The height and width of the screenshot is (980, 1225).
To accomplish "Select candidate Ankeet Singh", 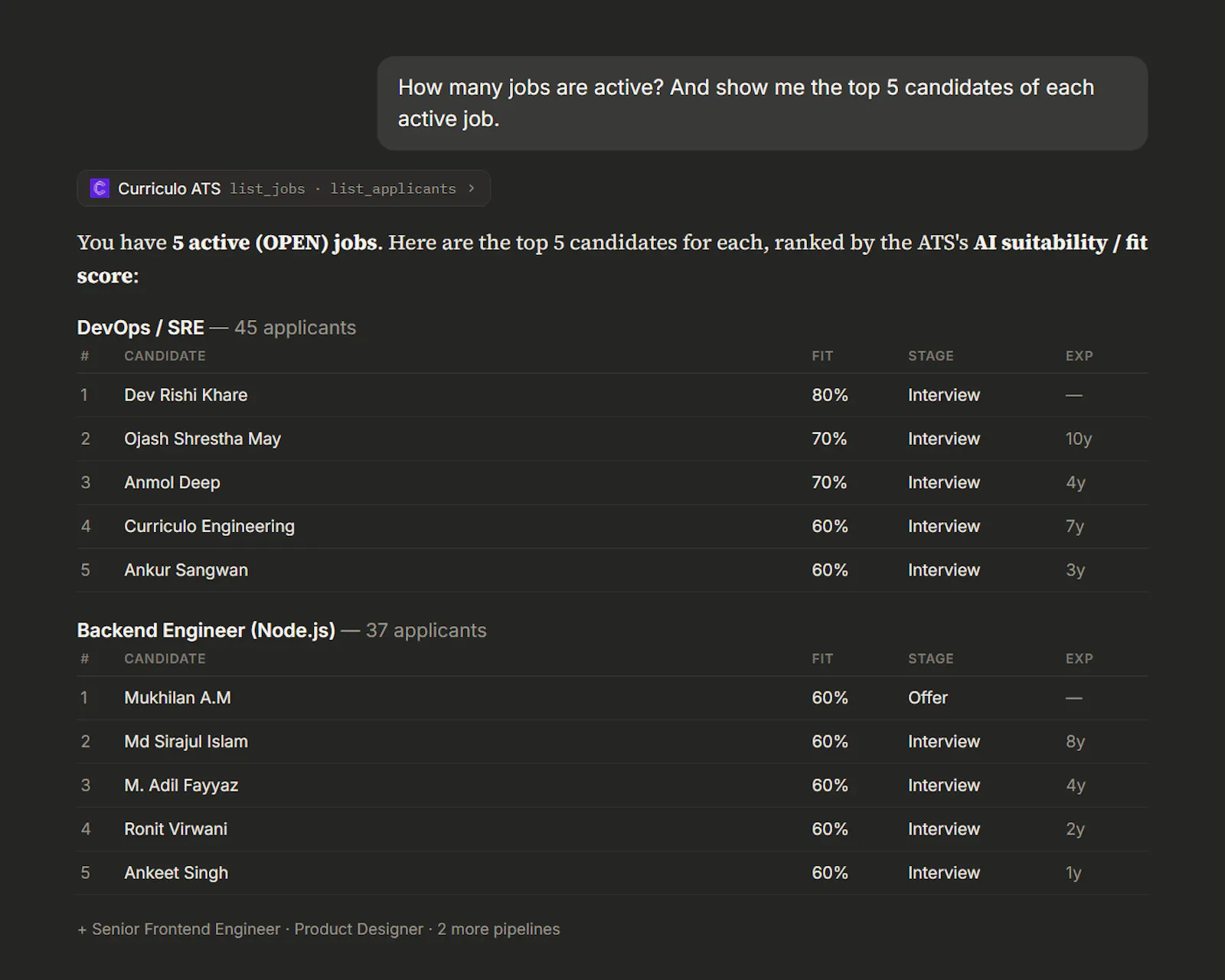I will click(176, 873).
